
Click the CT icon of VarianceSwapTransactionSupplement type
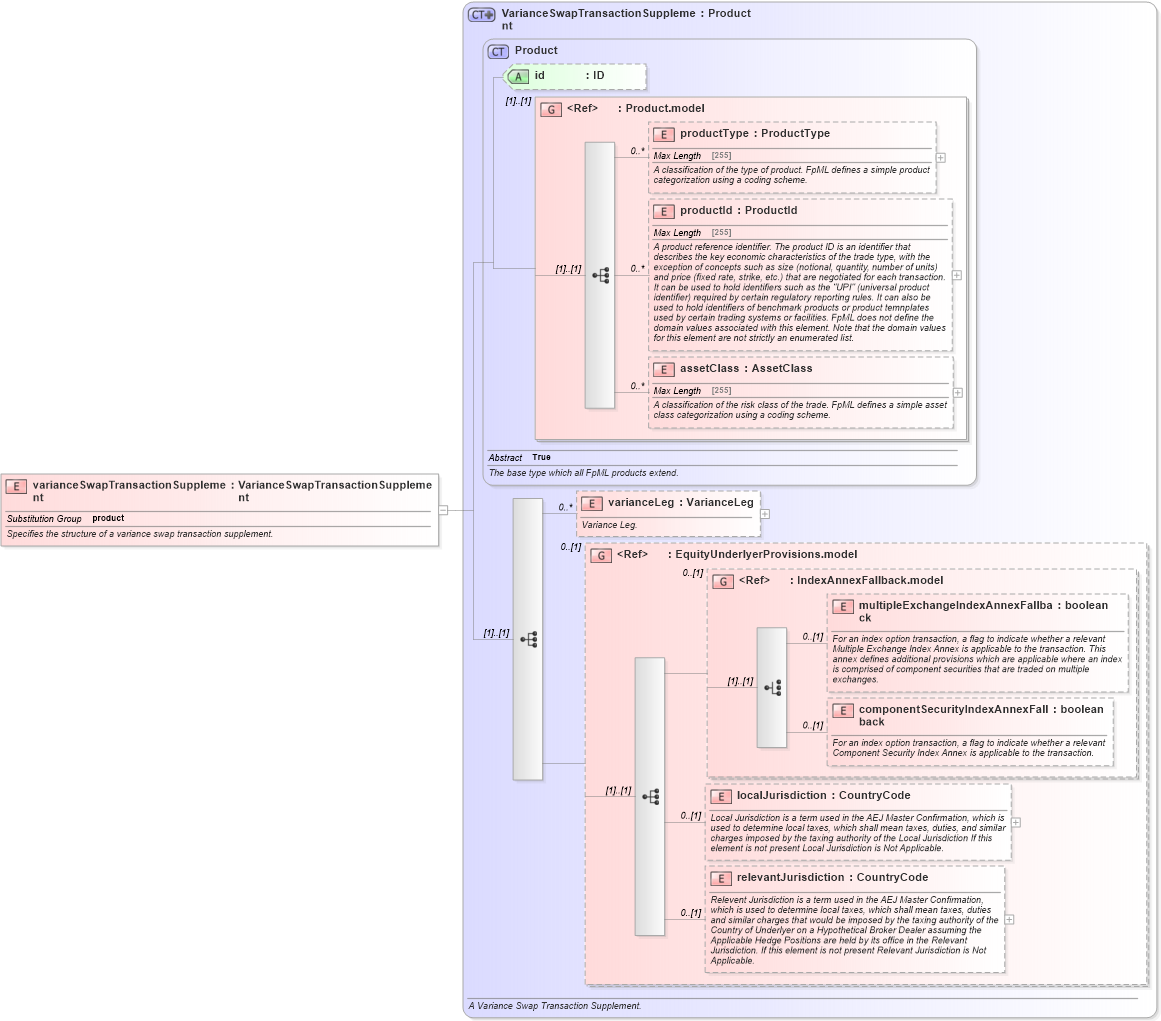(x=481, y=15)
